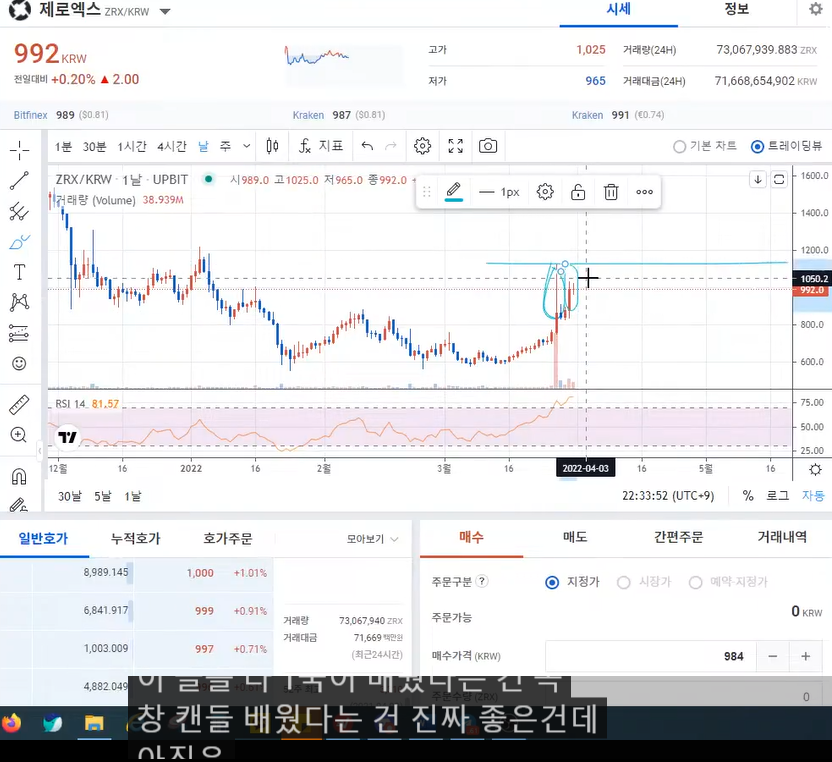Viewport: 832px width, 762px height.
Task: Set chart range to 5날
Action: pyautogui.click(x=103, y=496)
